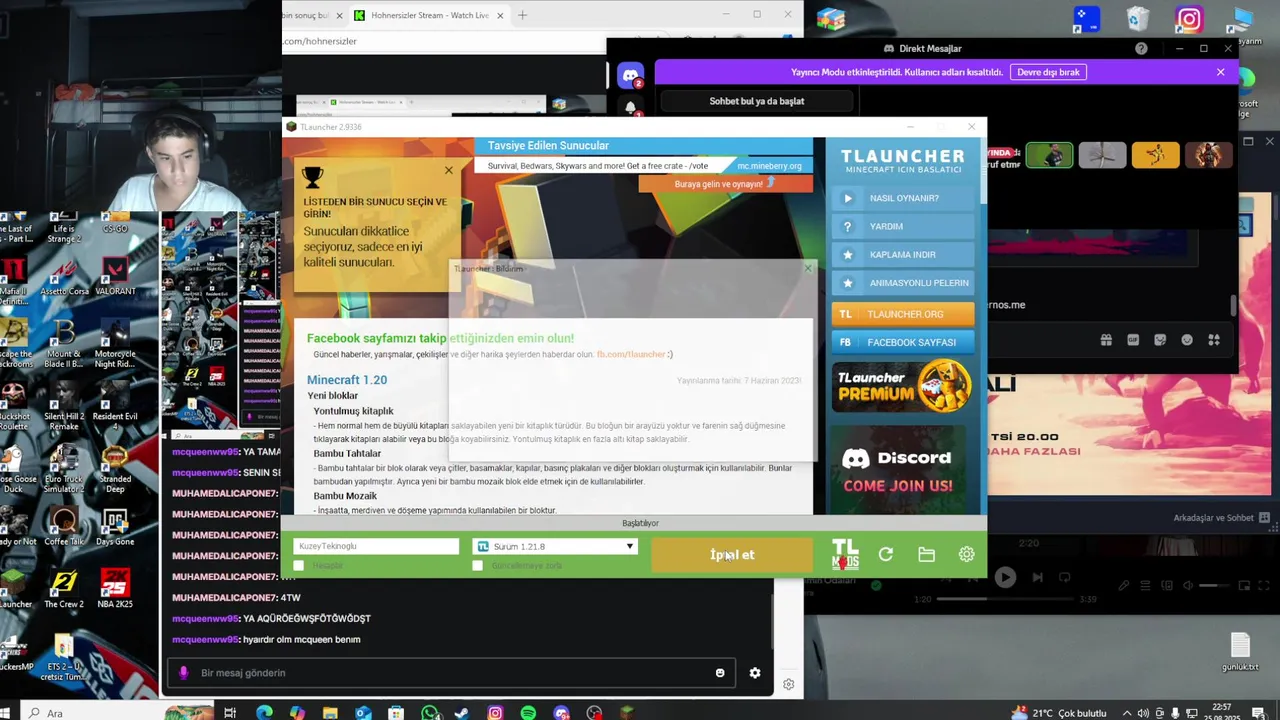The width and height of the screenshot is (1280, 720).
Task: Click the refresh icon in TLauncher
Action: click(885, 554)
